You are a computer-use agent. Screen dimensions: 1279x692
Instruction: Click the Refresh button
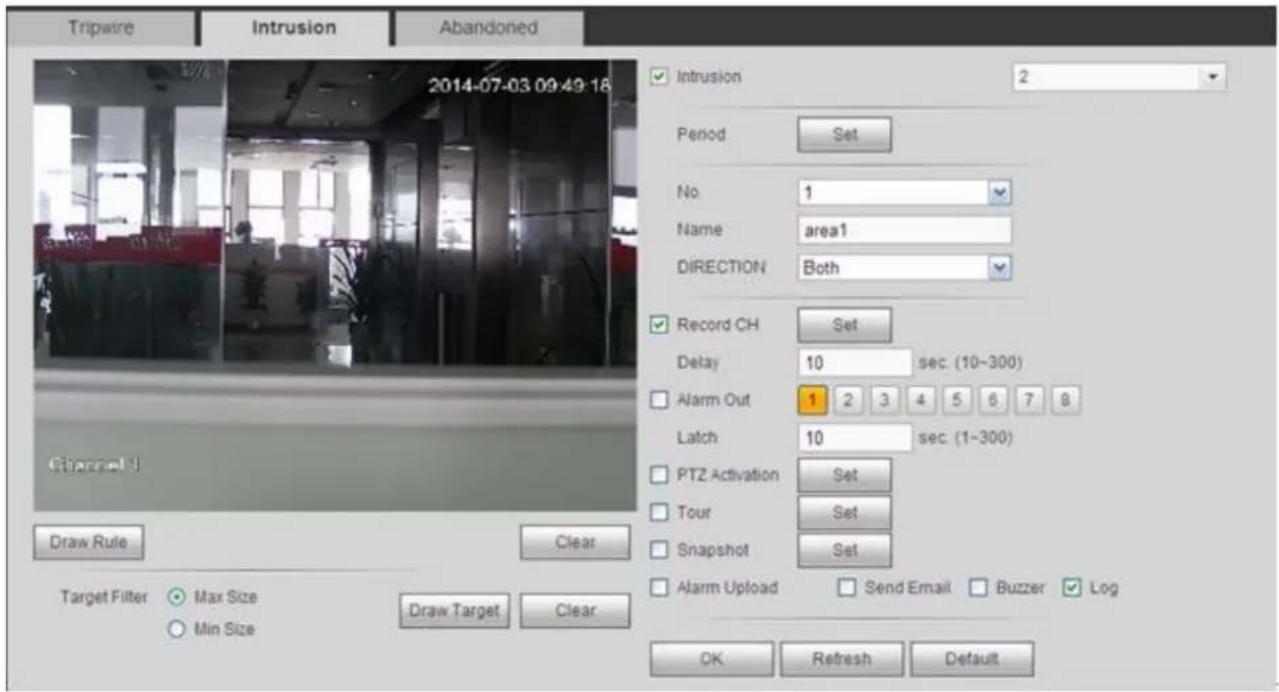tap(842, 660)
